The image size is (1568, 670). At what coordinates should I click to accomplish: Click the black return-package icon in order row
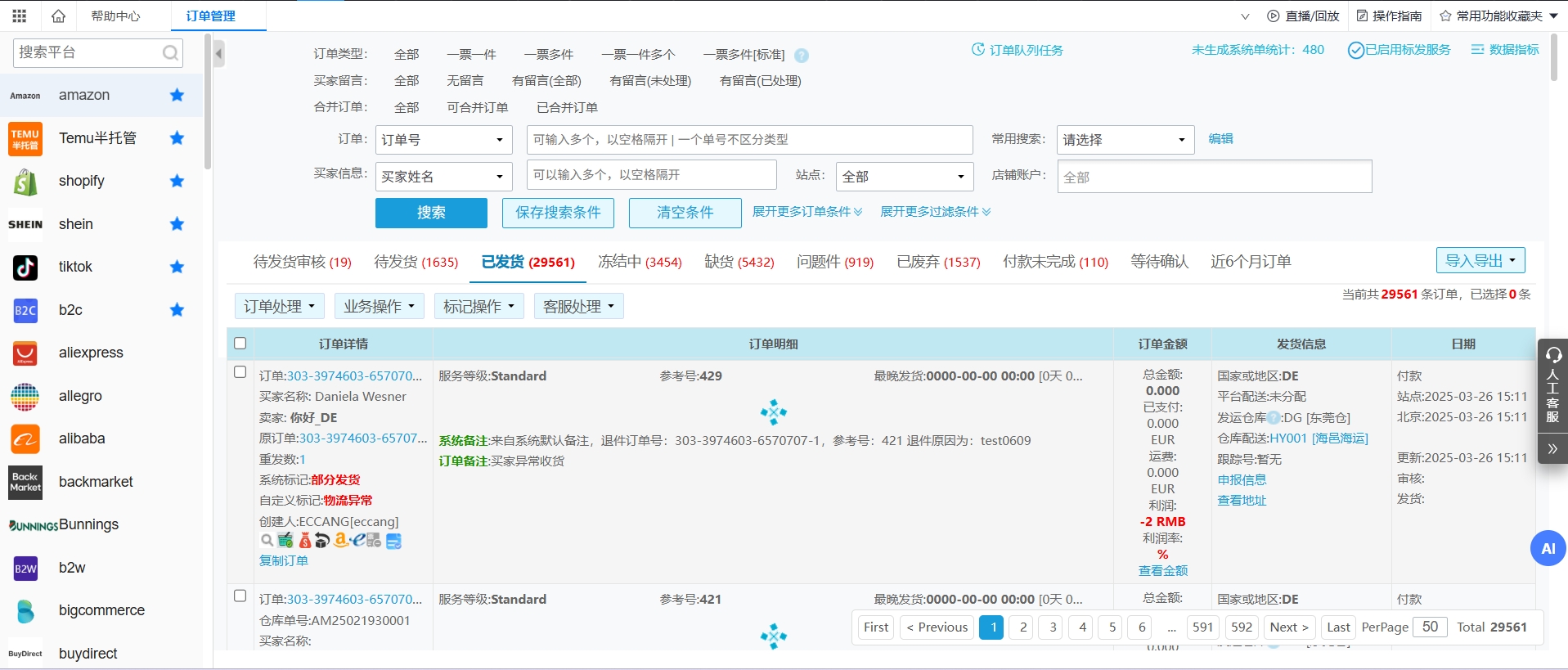322,541
